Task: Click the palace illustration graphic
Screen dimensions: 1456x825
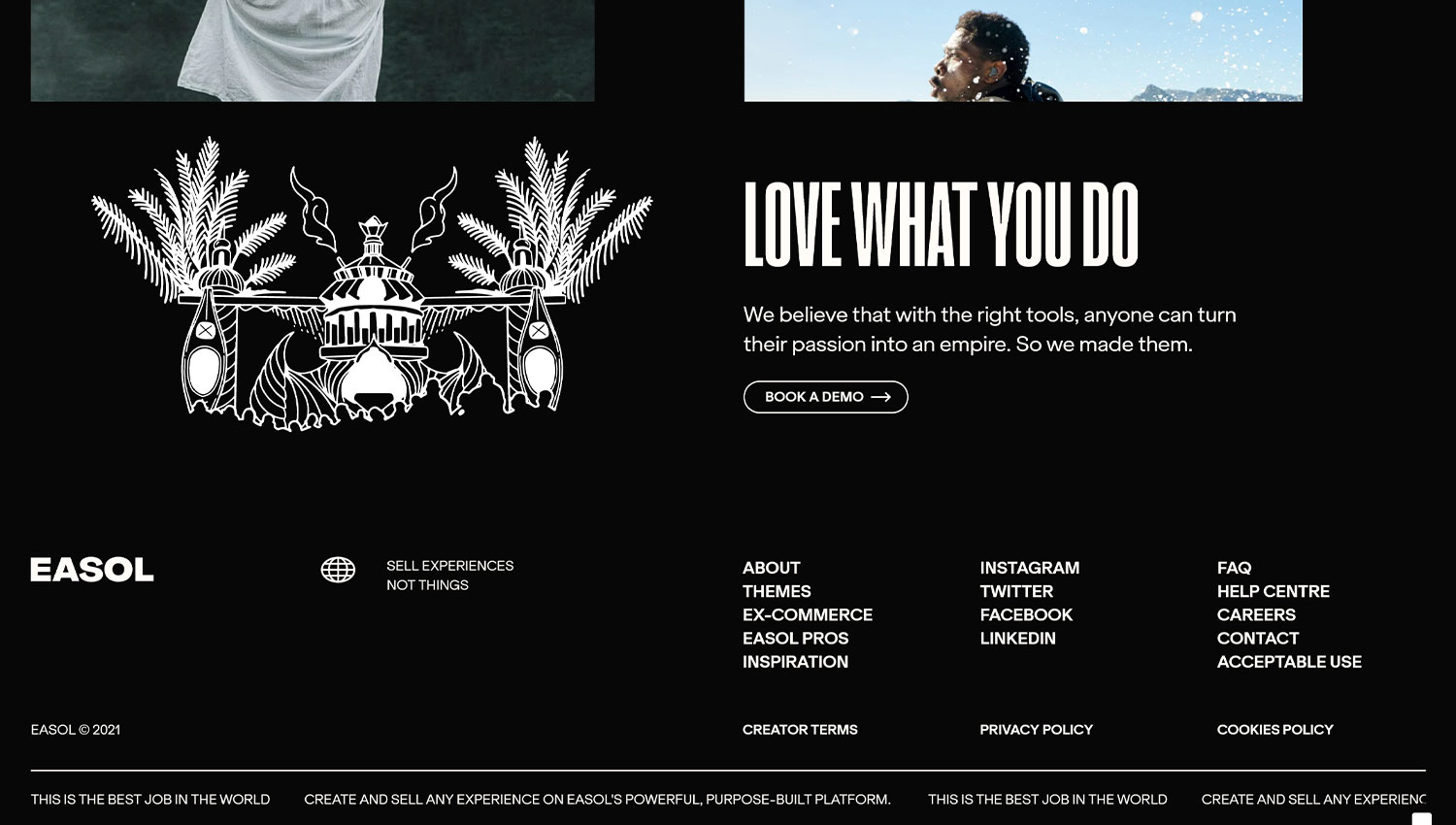Action: (372, 283)
